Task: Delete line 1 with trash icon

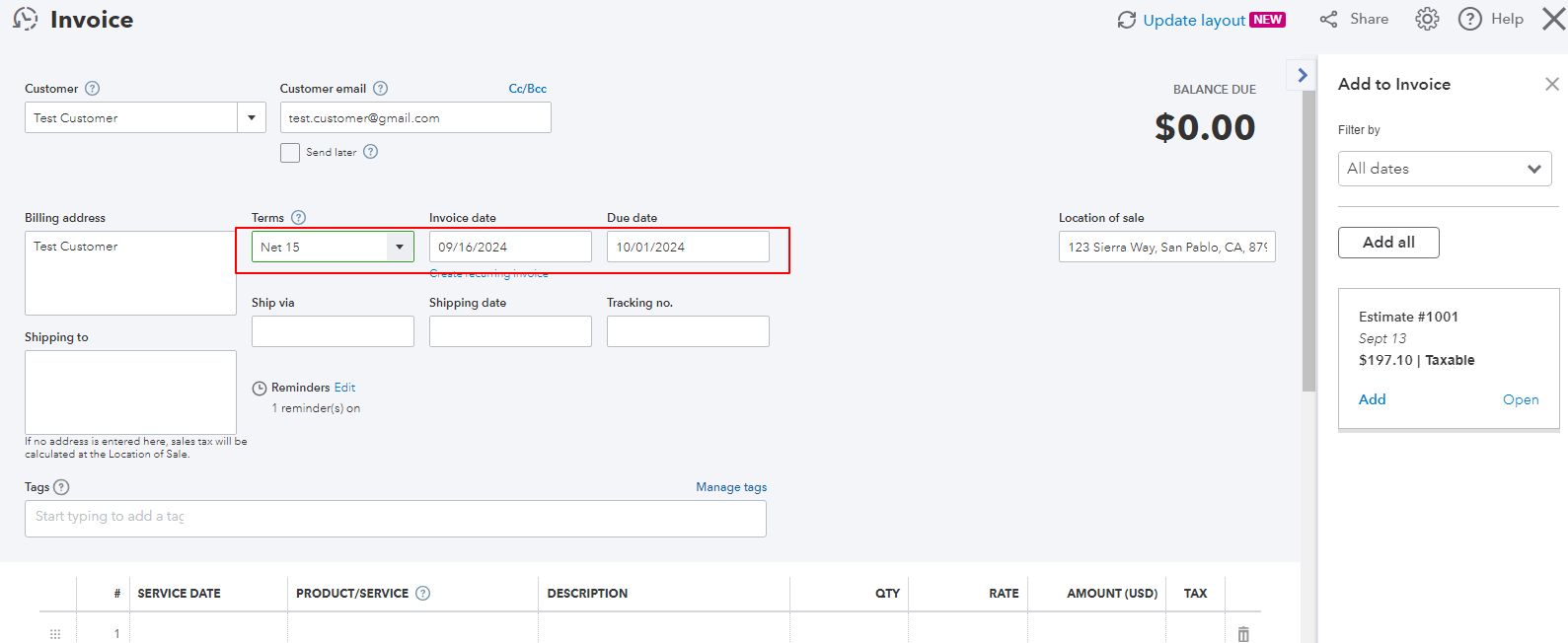Action: tap(1243, 634)
